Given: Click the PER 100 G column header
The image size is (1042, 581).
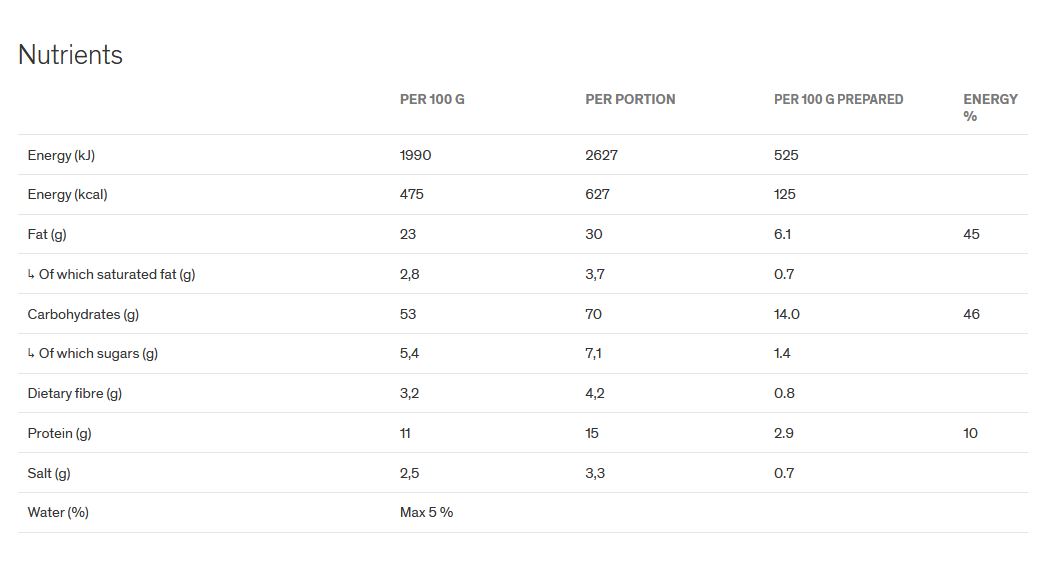Looking at the screenshot, I should click(432, 99).
